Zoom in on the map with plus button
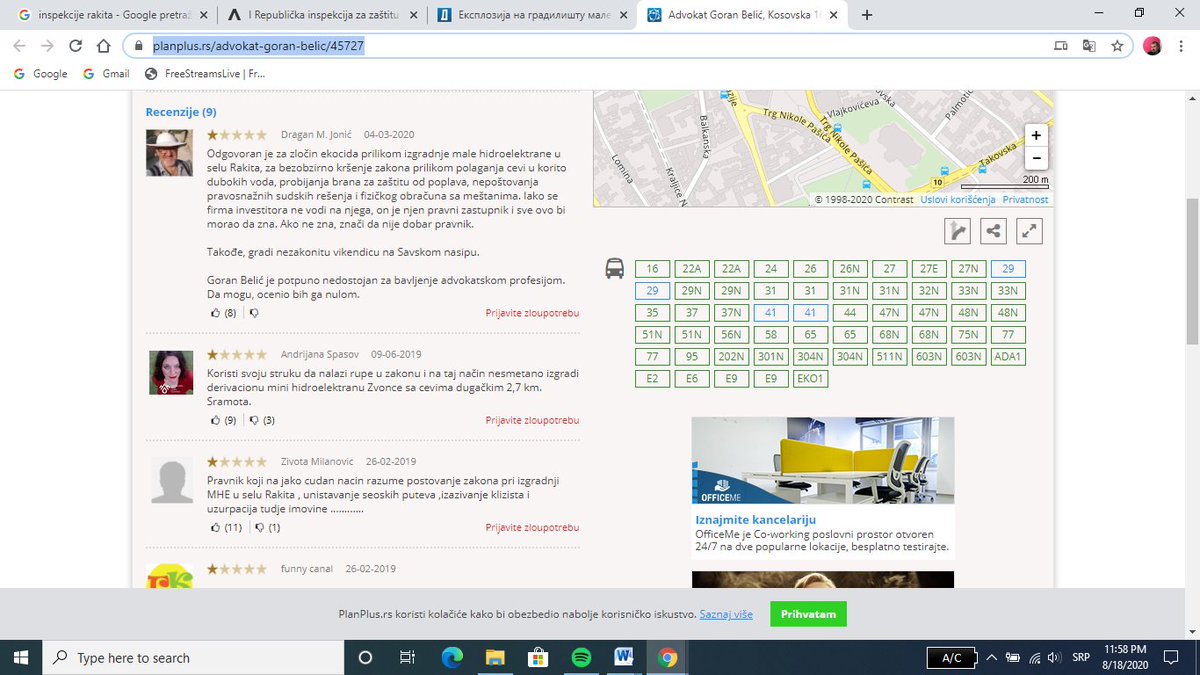Viewport: 1200px width, 675px height. pos(1036,135)
